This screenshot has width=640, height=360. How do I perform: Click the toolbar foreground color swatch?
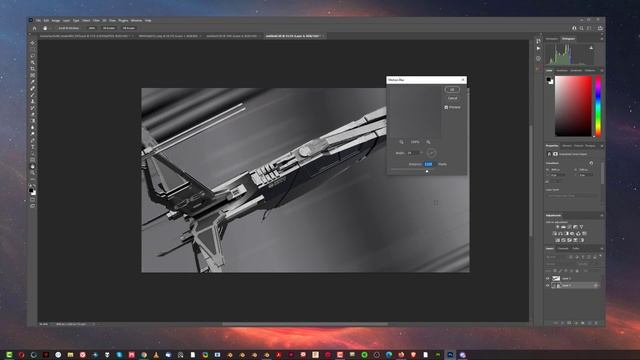pos(31,190)
